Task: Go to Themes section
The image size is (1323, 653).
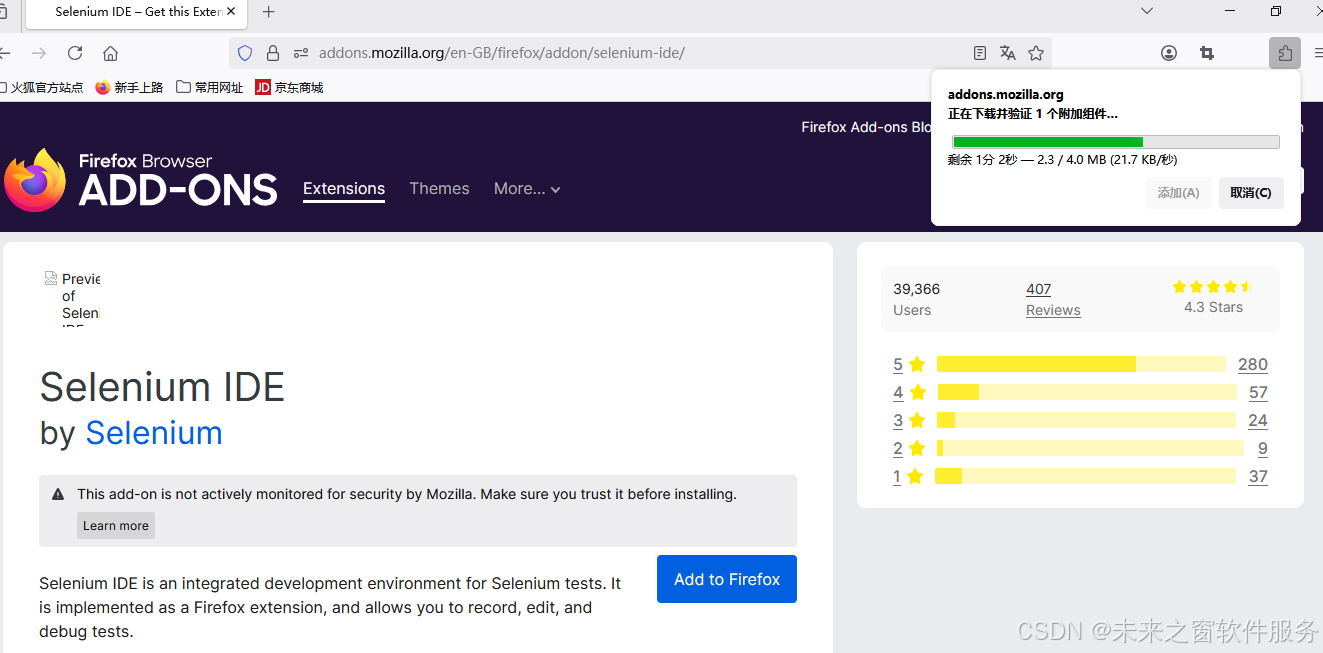Action: [x=439, y=188]
